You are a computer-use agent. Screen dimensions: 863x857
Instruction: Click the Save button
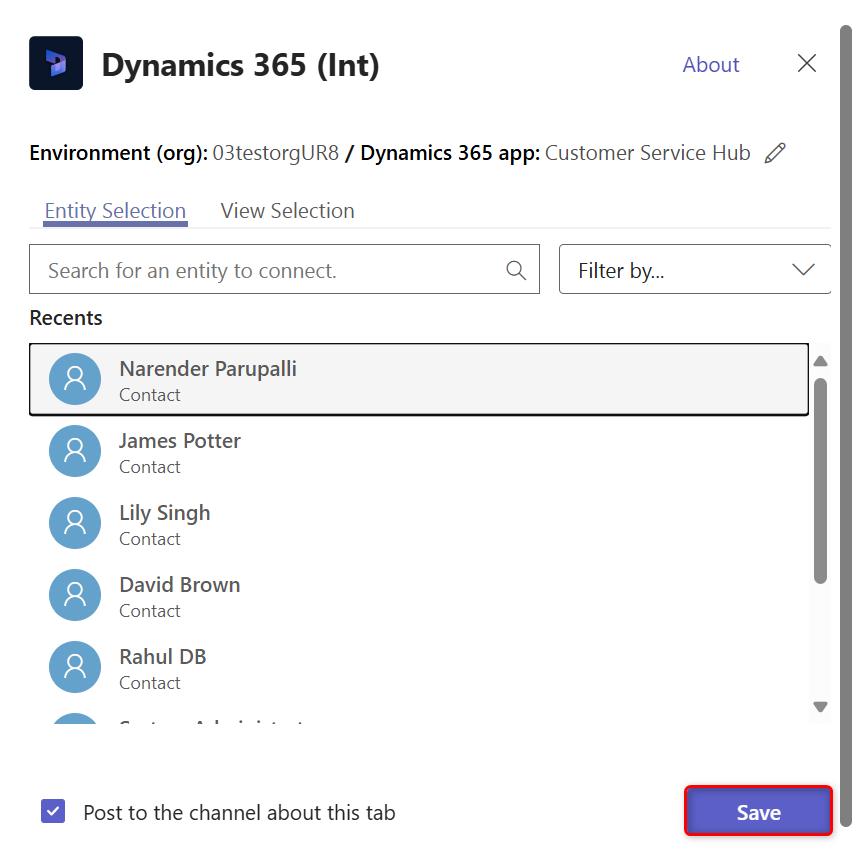758,811
